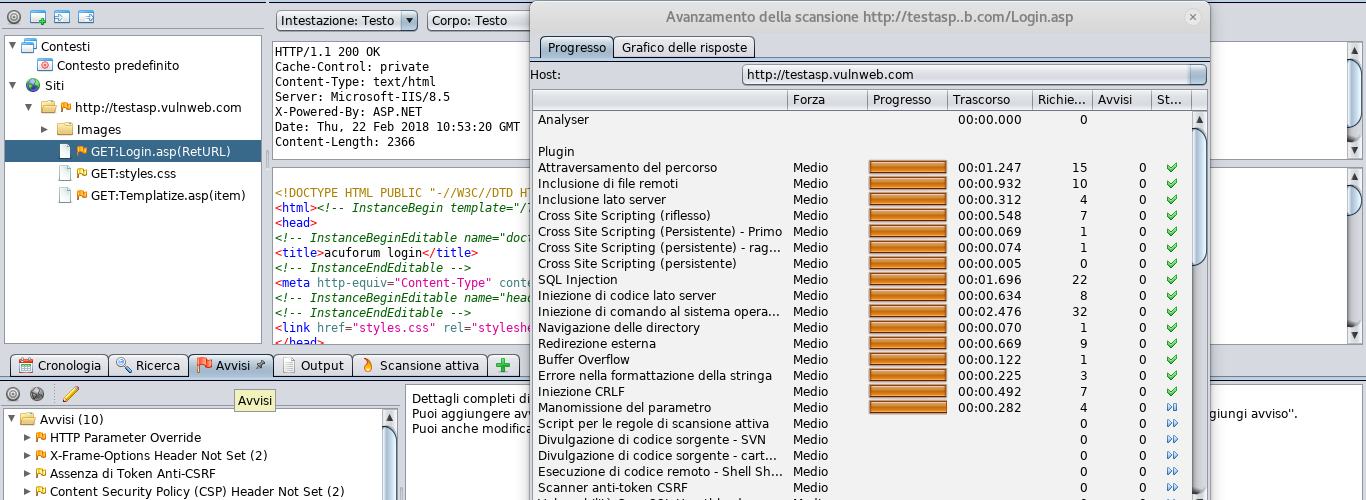
Task: Click the Buffer Overflow progress bar
Action: coord(907,360)
